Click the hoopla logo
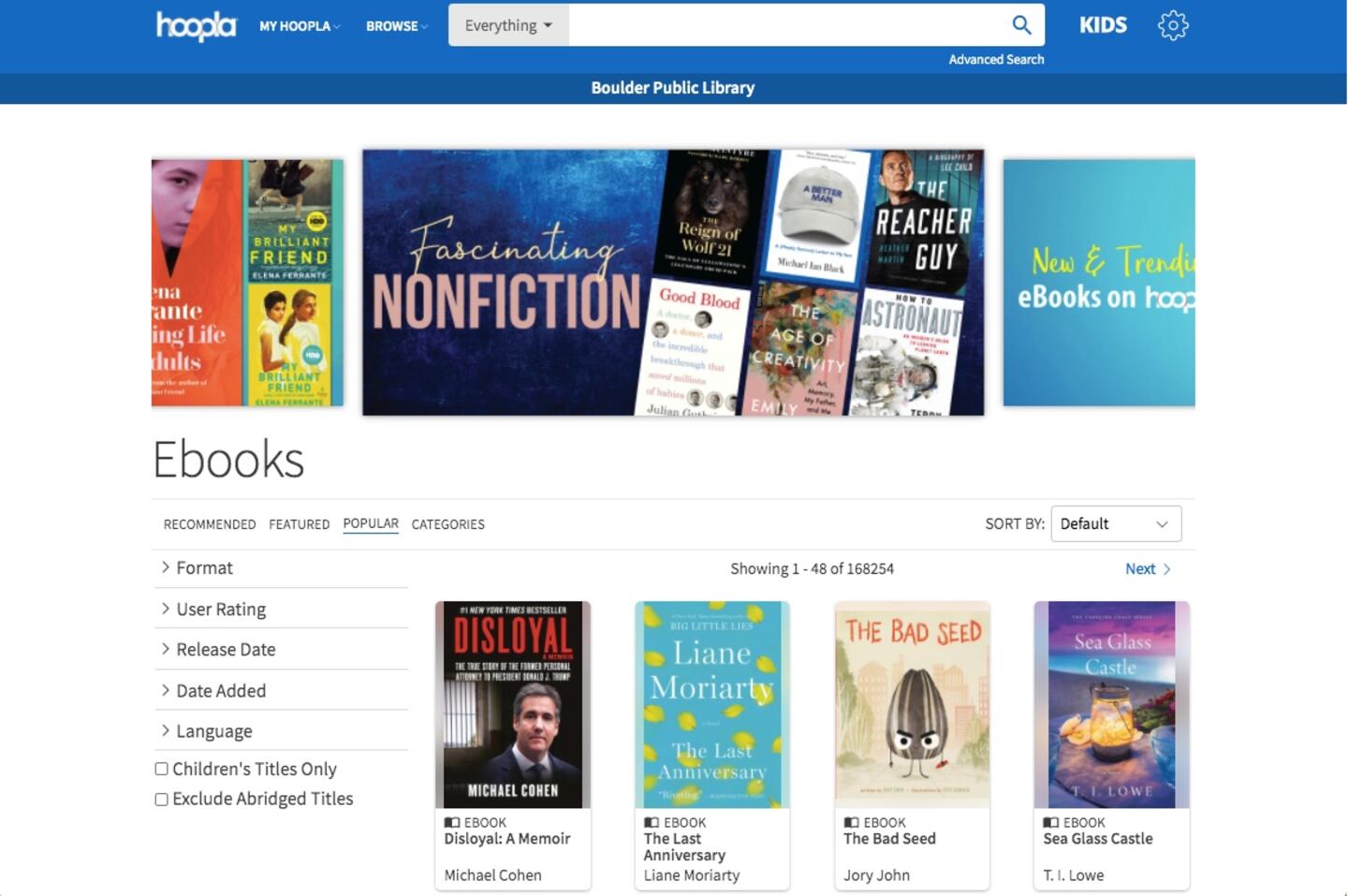 tap(196, 25)
